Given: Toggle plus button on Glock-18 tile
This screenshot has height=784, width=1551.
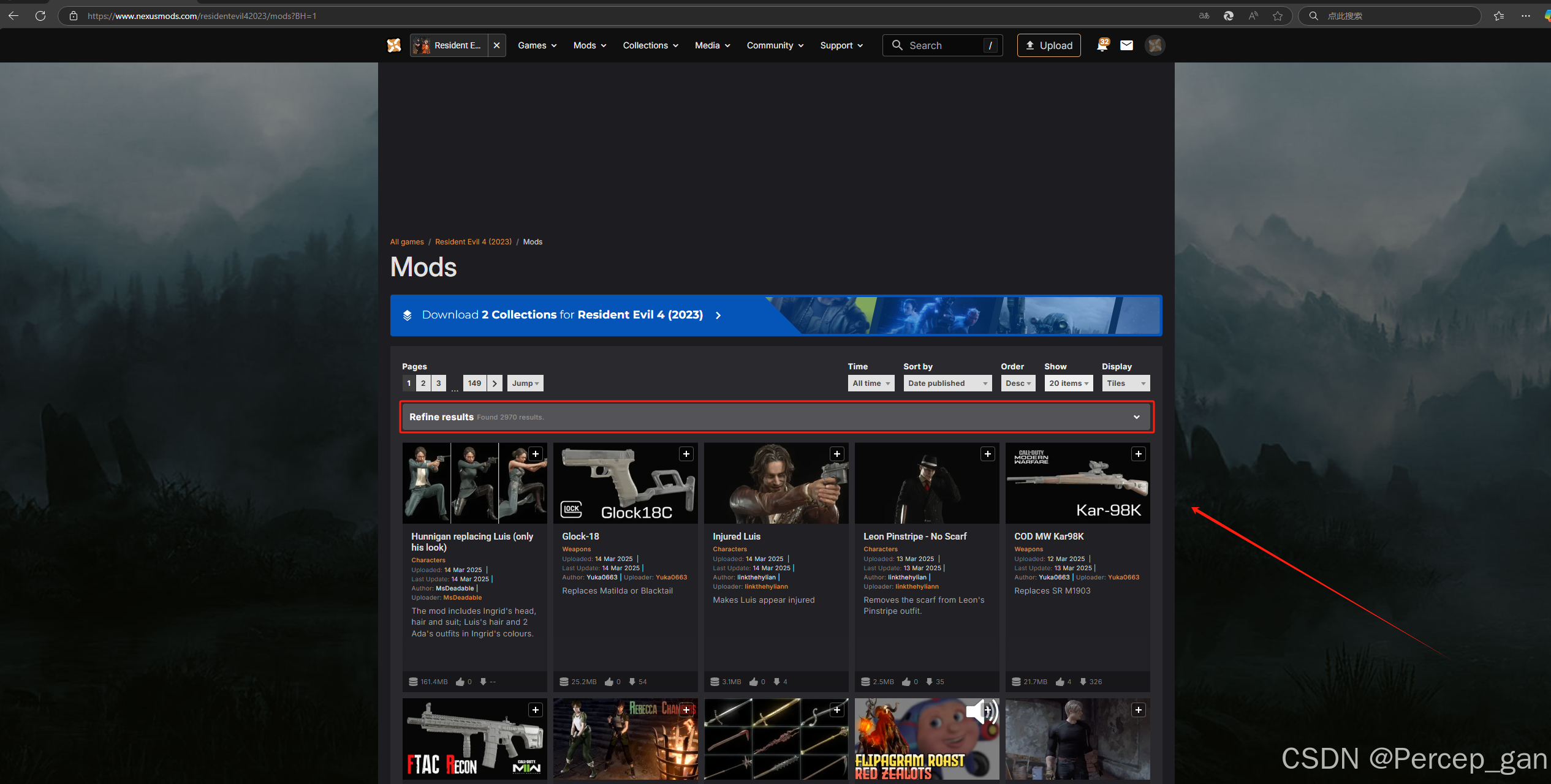Looking at the screenshot, I should pyautogui.click(x=686, y=454).
